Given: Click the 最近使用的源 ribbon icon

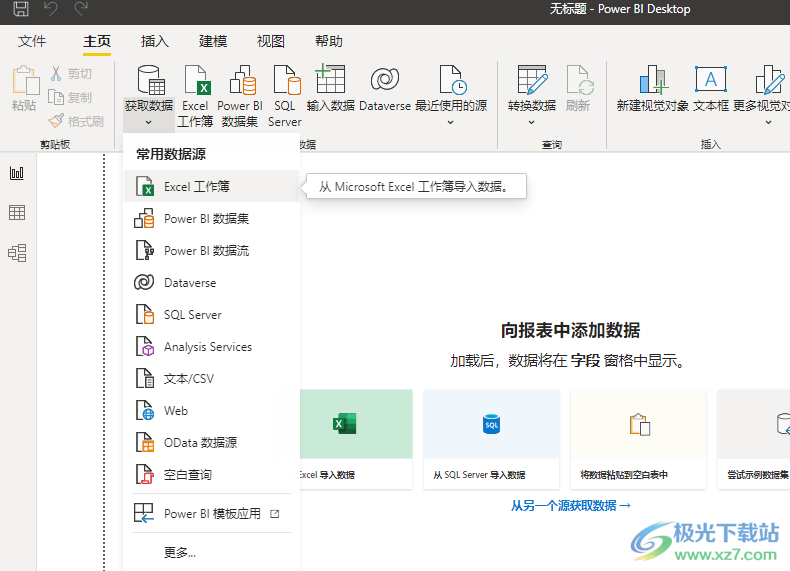Looking at the screenshot, I should point(452,80).
